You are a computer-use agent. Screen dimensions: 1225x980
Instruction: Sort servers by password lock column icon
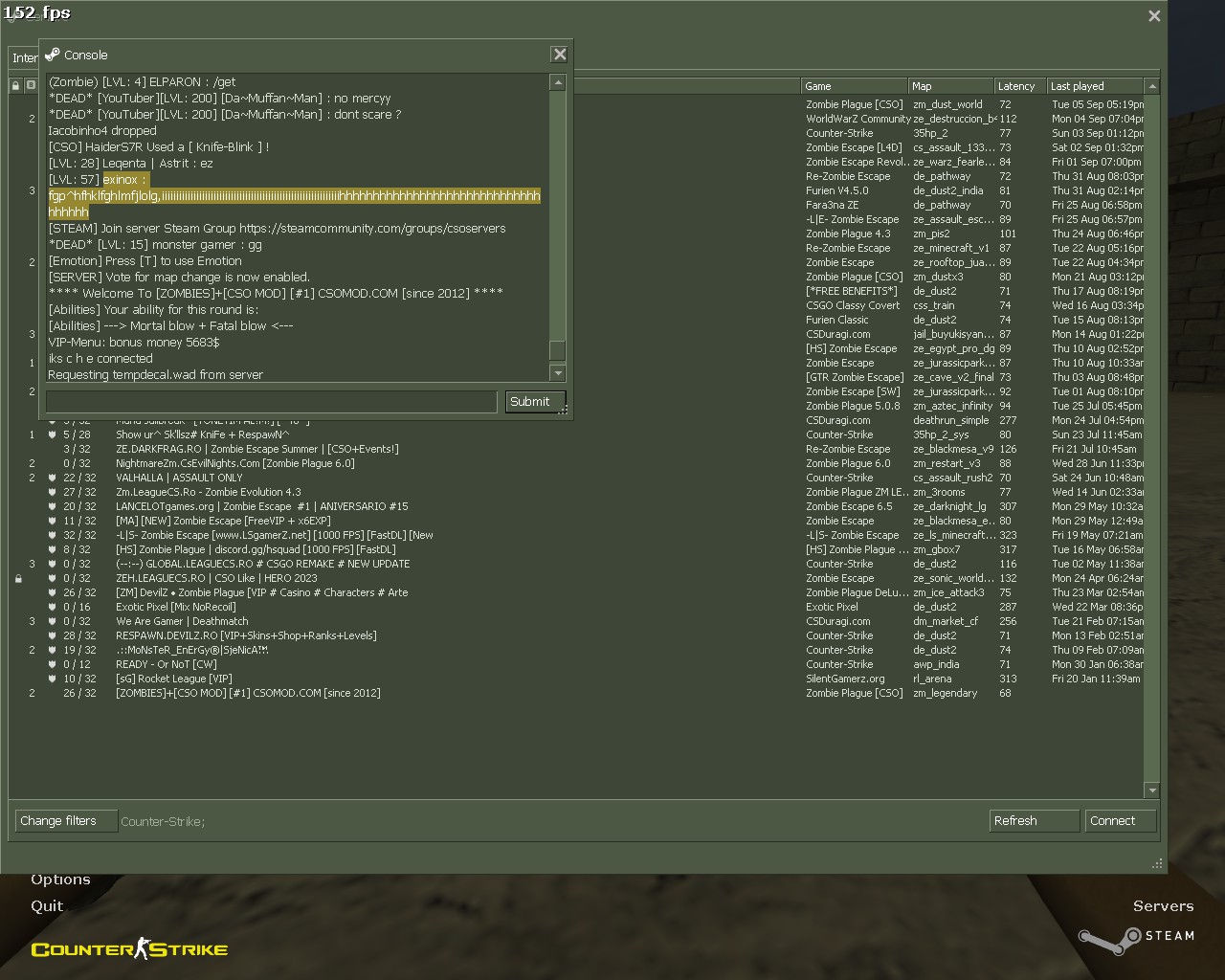pyautogui.click(x=15, y=86)
